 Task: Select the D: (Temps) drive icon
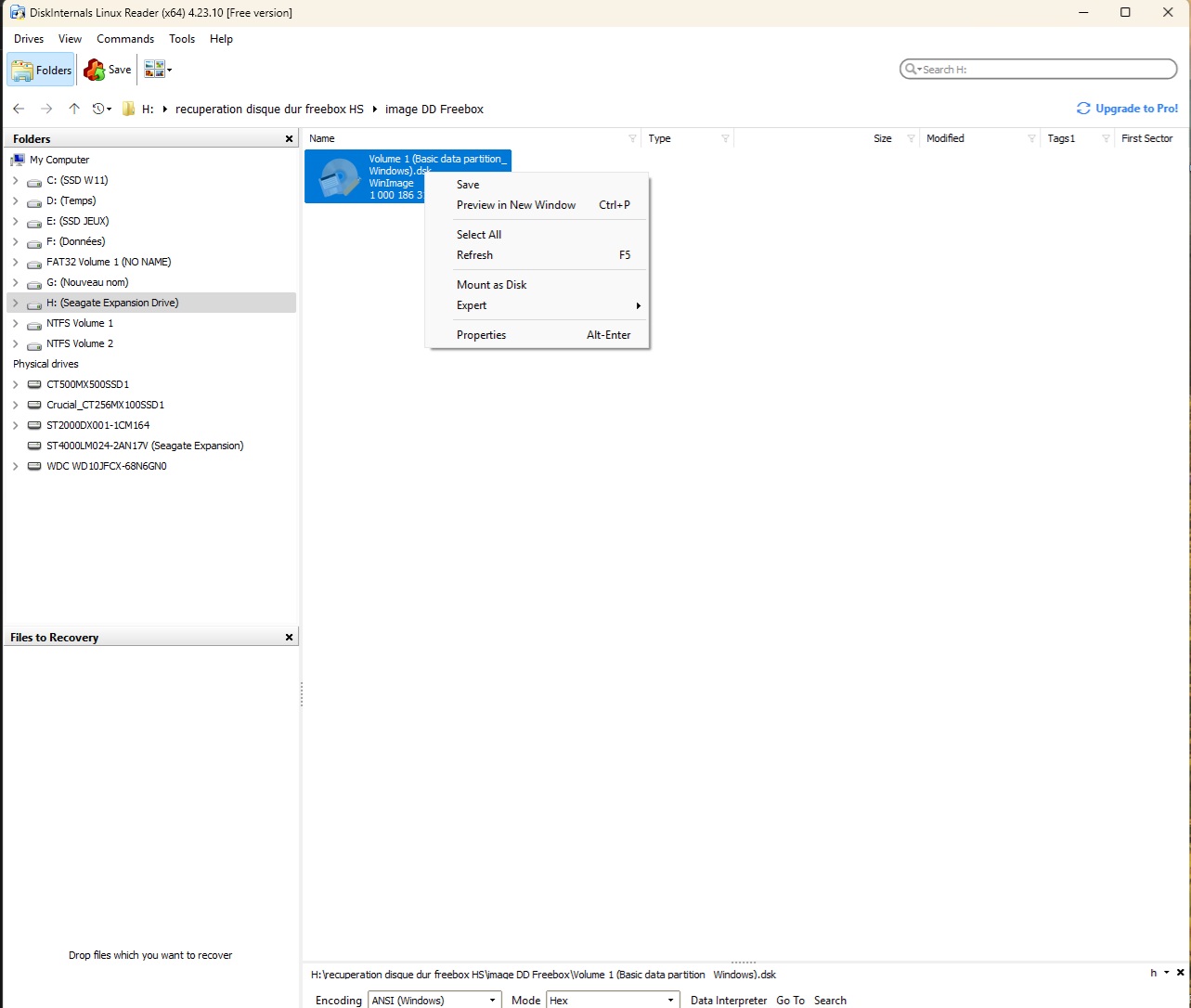tap(34, 201)
